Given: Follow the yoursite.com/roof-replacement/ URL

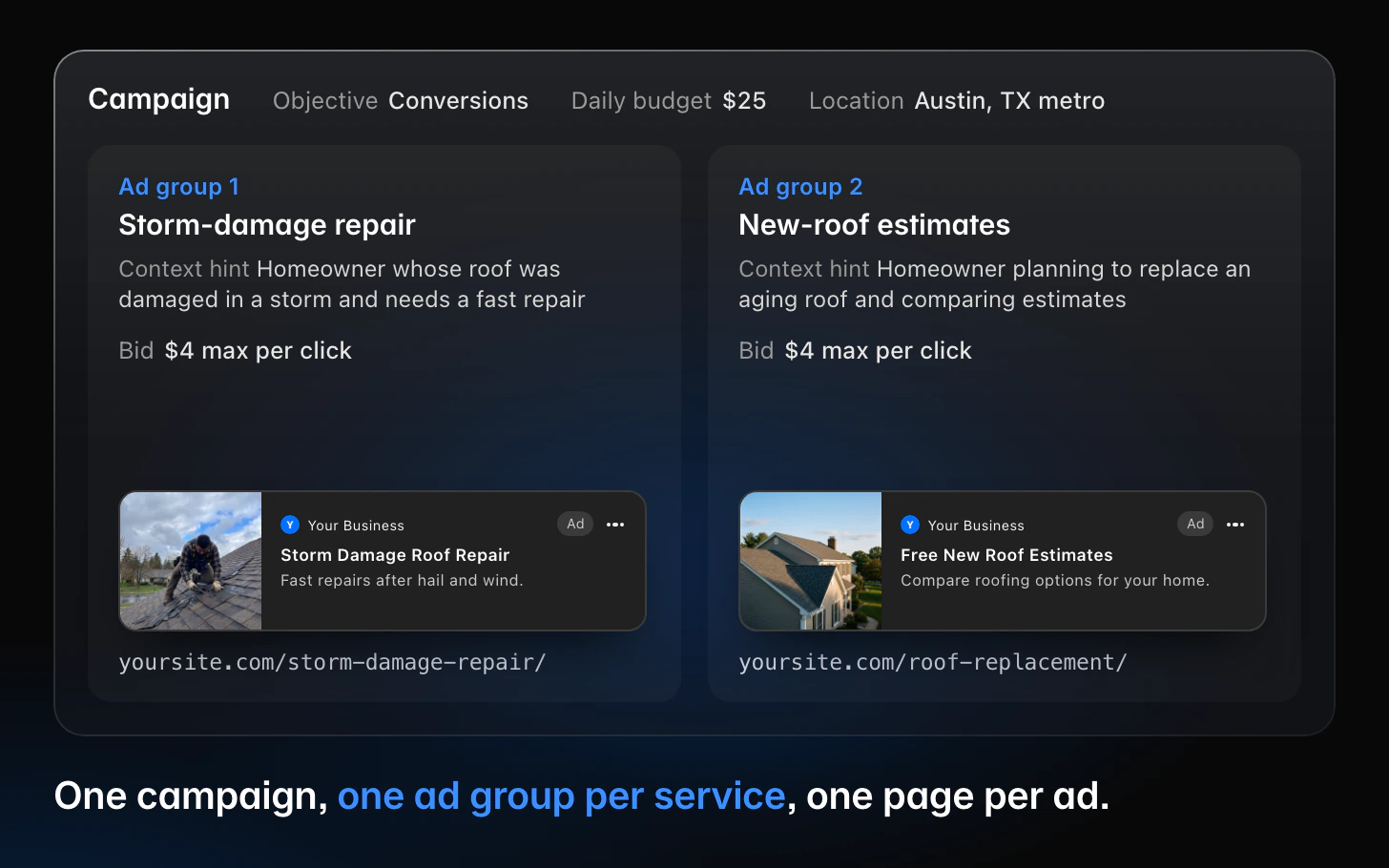Looking at the screenshot, I should point(933,662).
